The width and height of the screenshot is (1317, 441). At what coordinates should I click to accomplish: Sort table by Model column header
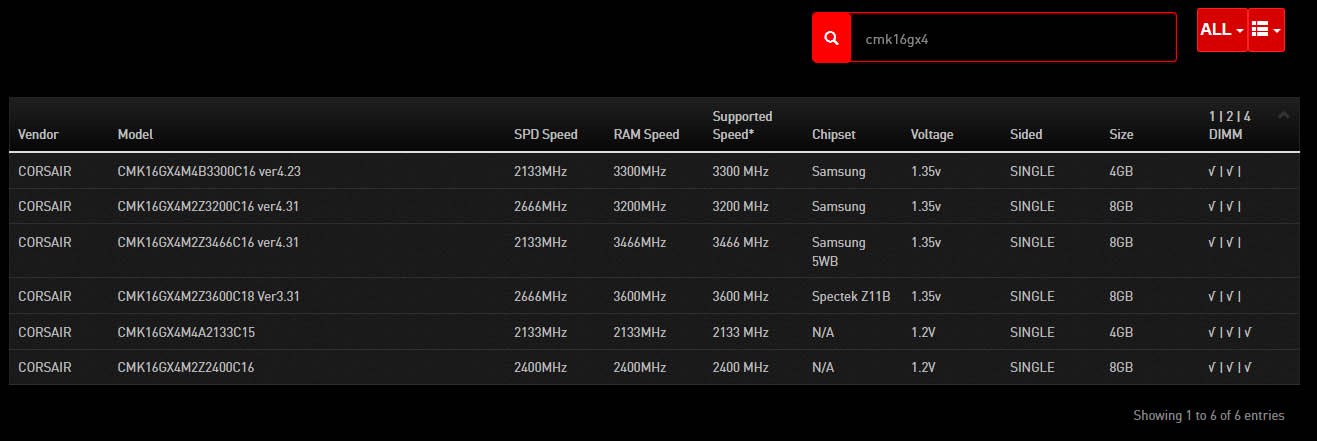coord(135,134)
